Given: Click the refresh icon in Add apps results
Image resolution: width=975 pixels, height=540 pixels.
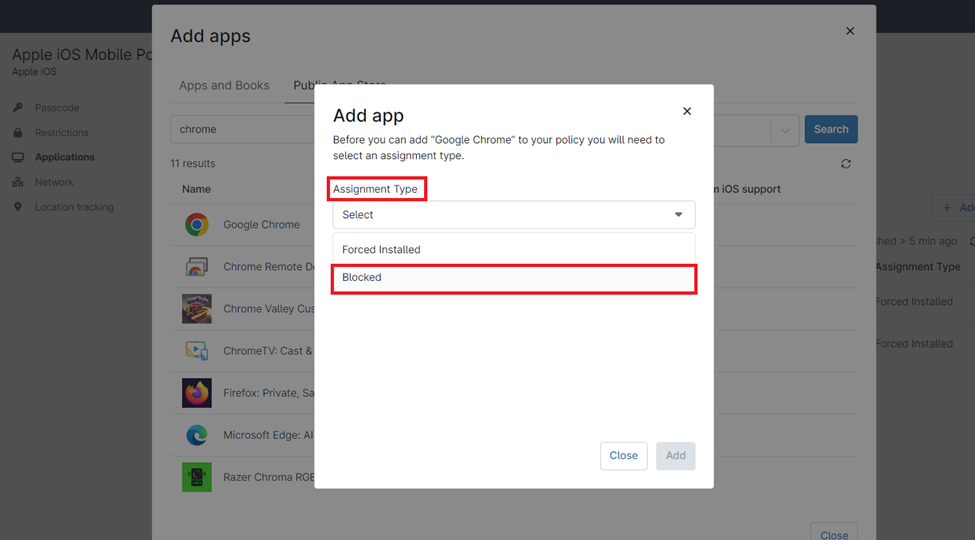Looking at the screenshot, I should pyautogui.click(x=846, y=164).
